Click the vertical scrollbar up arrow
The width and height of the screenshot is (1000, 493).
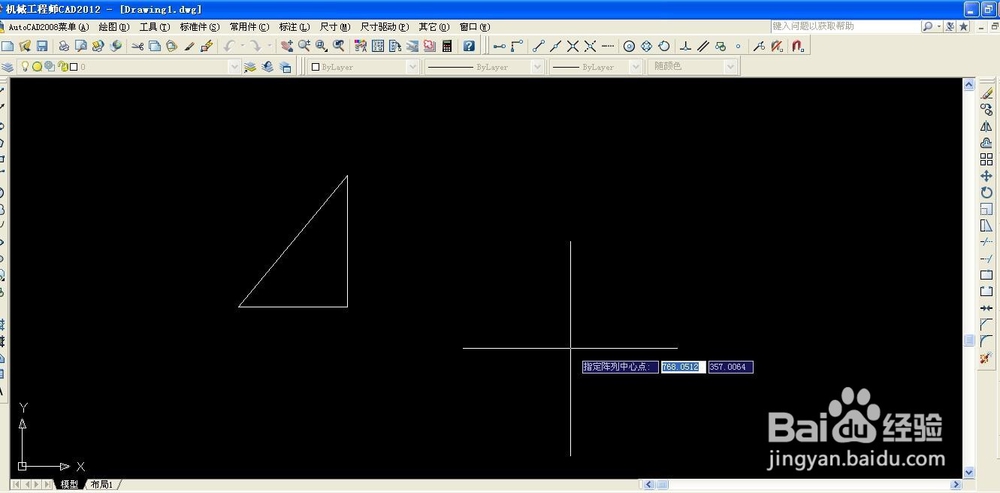pos(969,84)
